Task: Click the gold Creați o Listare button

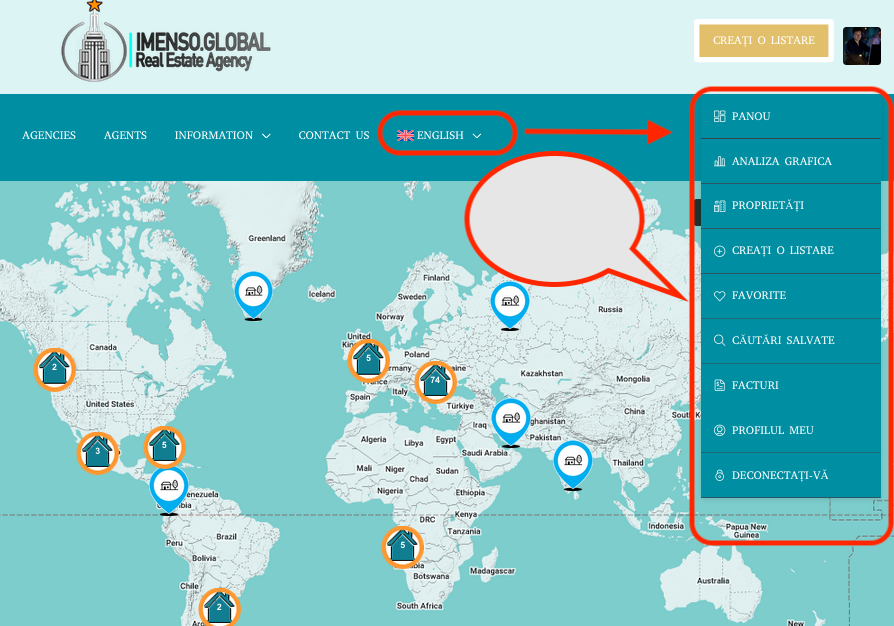Action: coord(763,40)
